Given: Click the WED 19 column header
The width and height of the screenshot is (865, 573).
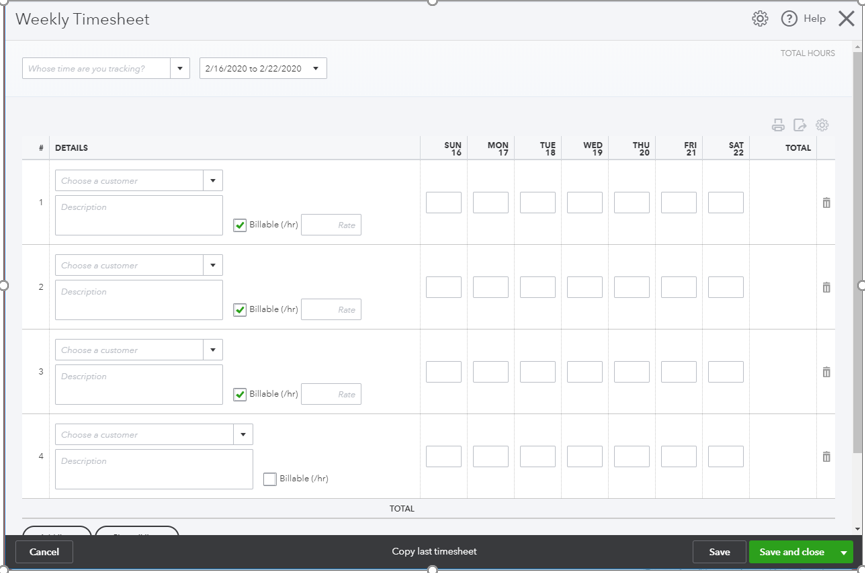Looking at the screenshot, I should [592, 148].
